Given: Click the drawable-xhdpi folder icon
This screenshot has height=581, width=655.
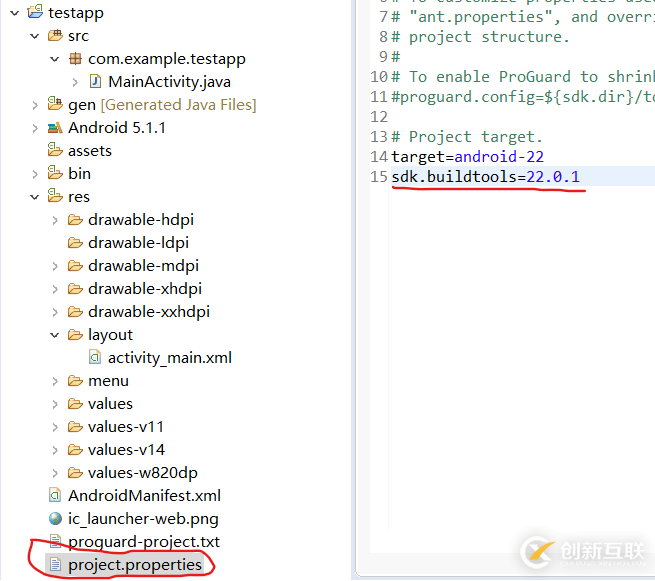Looking at the screenshot, I should point(75,289).
